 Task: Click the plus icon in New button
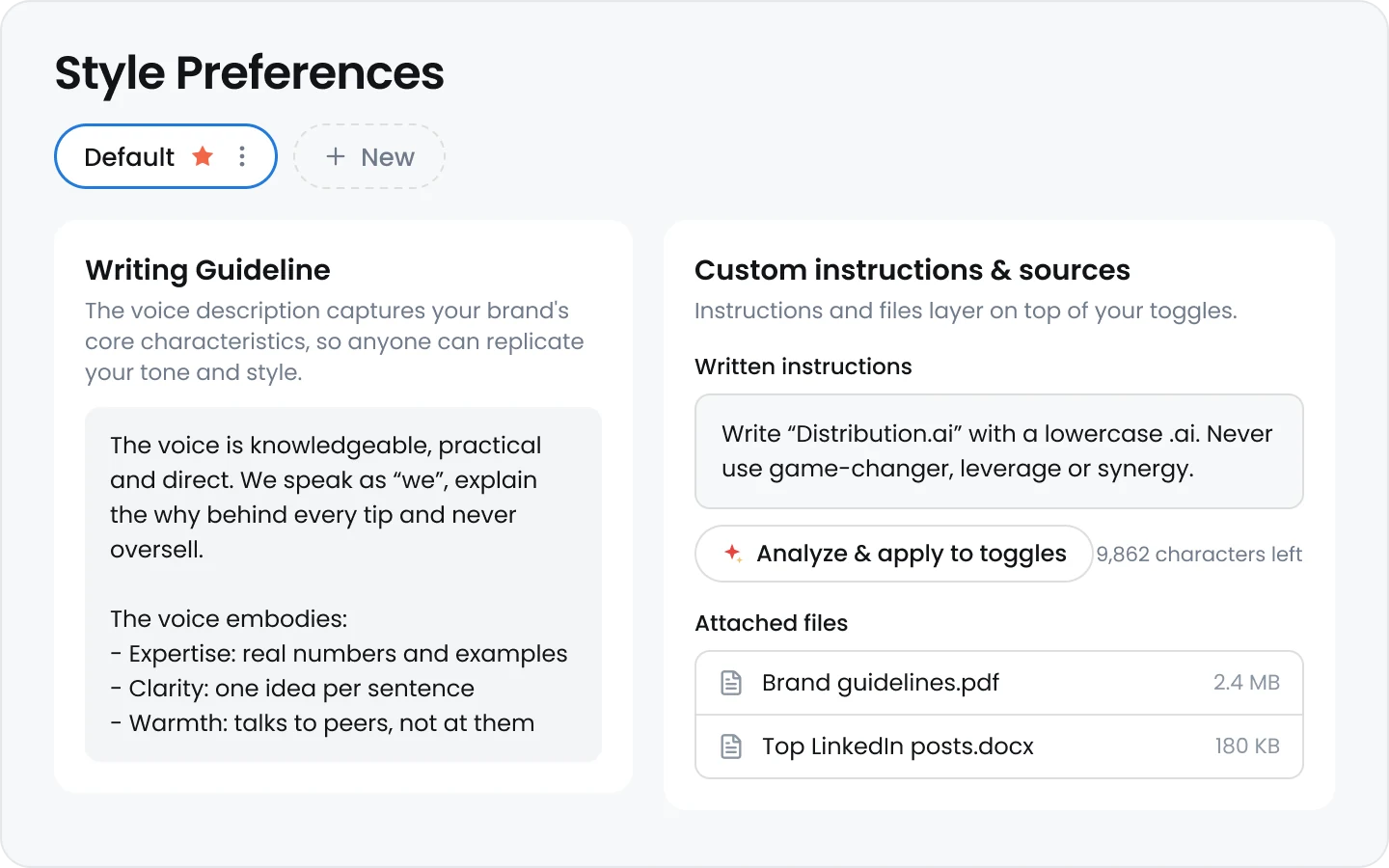(335, 156)
